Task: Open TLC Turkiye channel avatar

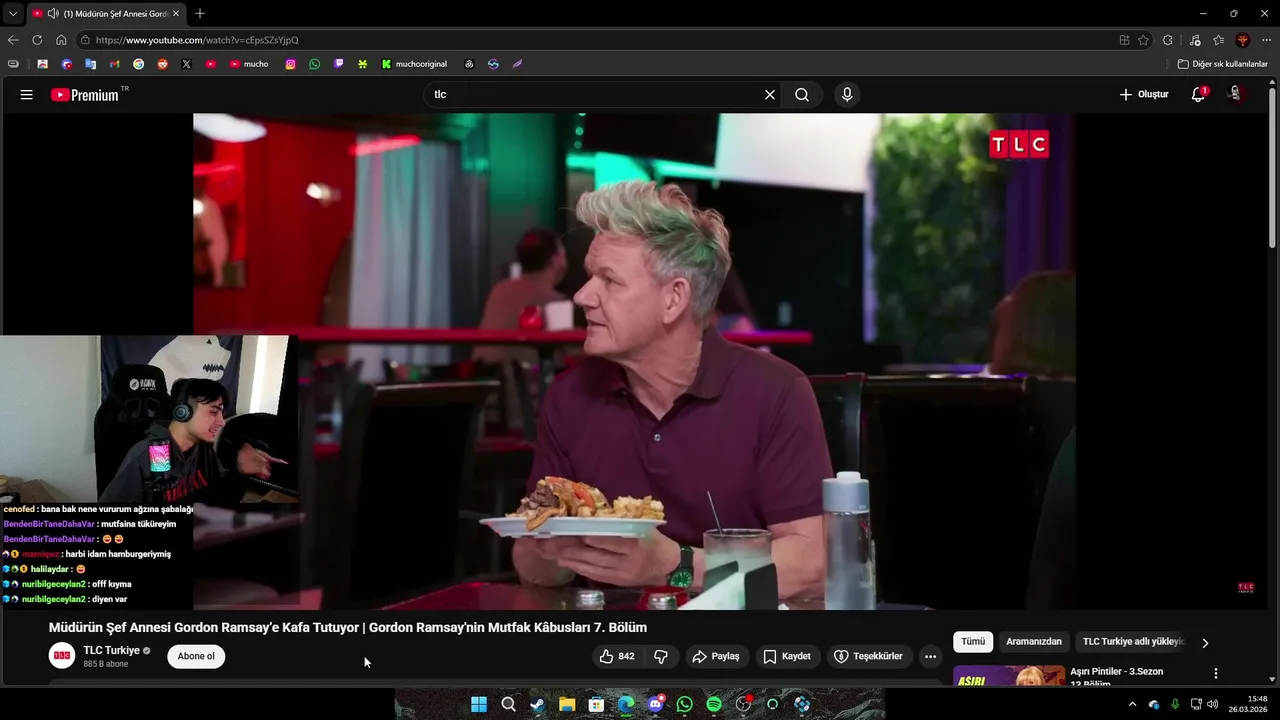Action: 62,657
